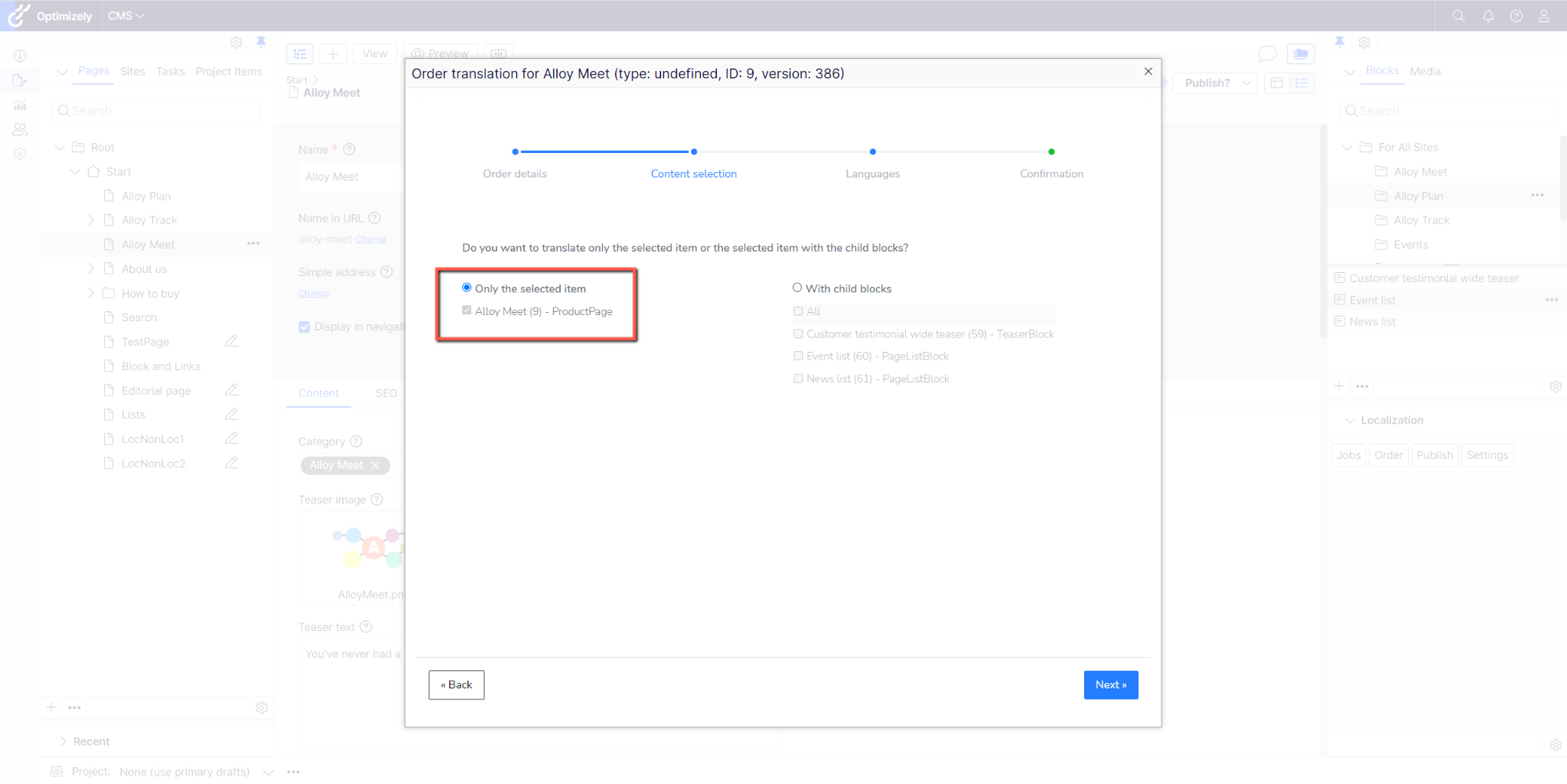Expand the Recent section

[x=63, y=741]
